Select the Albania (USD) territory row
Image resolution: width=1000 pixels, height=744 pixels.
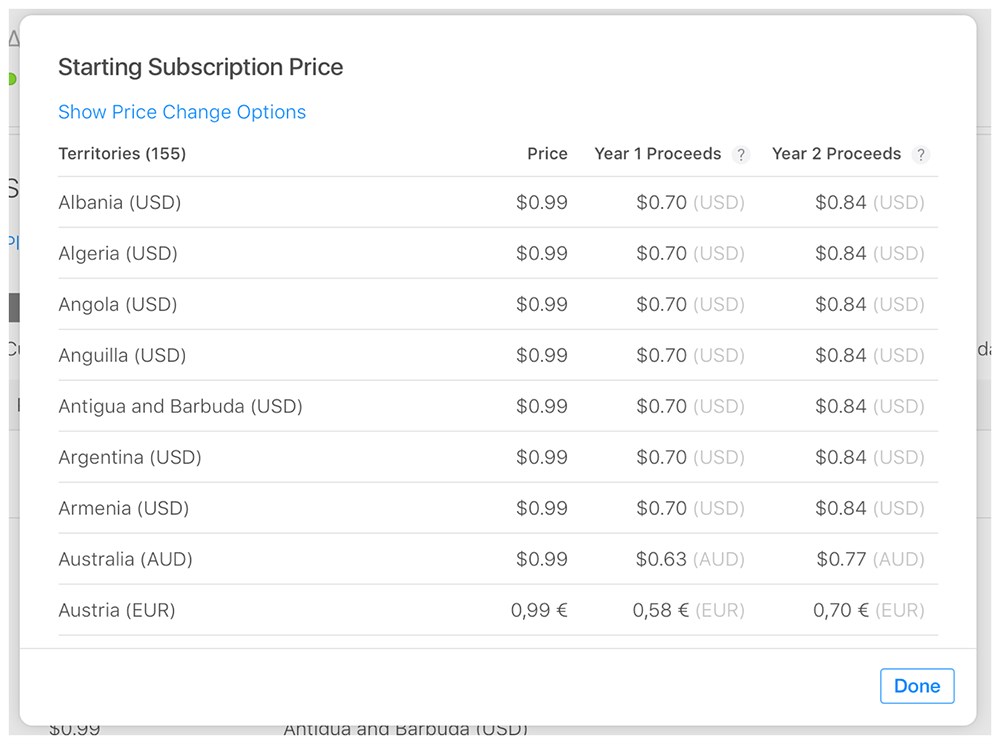[497, 202]
